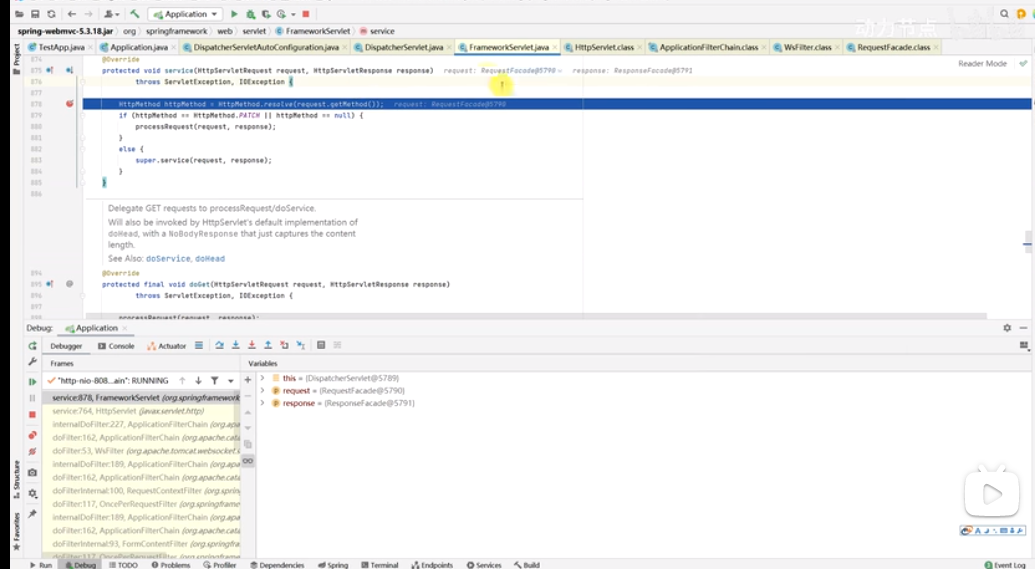
Task: Click Step Into icon in debugger toolbar
Action: click(x=236, y=345)
